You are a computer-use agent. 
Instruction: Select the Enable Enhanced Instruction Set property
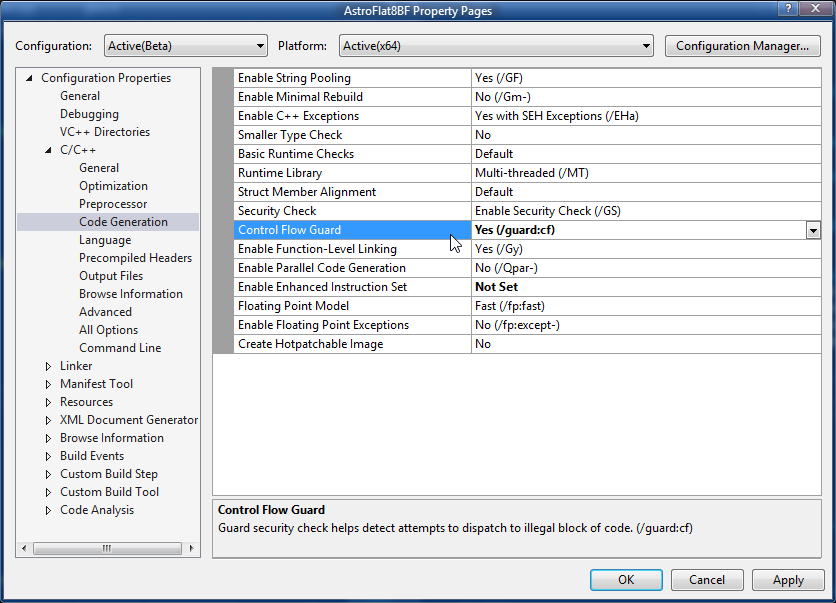(352, 287)
